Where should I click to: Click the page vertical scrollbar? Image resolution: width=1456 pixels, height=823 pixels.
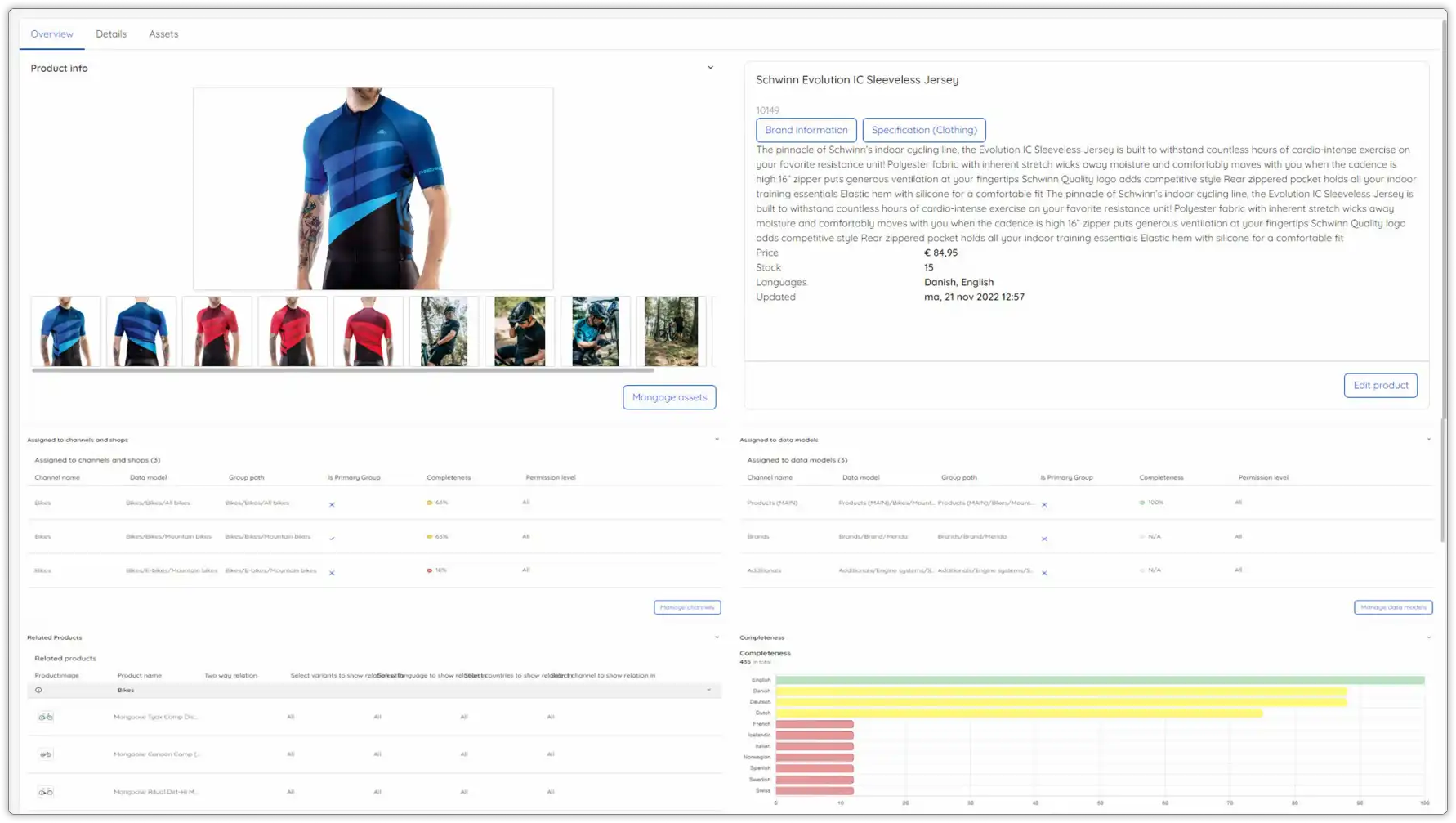coord(1443,282)
